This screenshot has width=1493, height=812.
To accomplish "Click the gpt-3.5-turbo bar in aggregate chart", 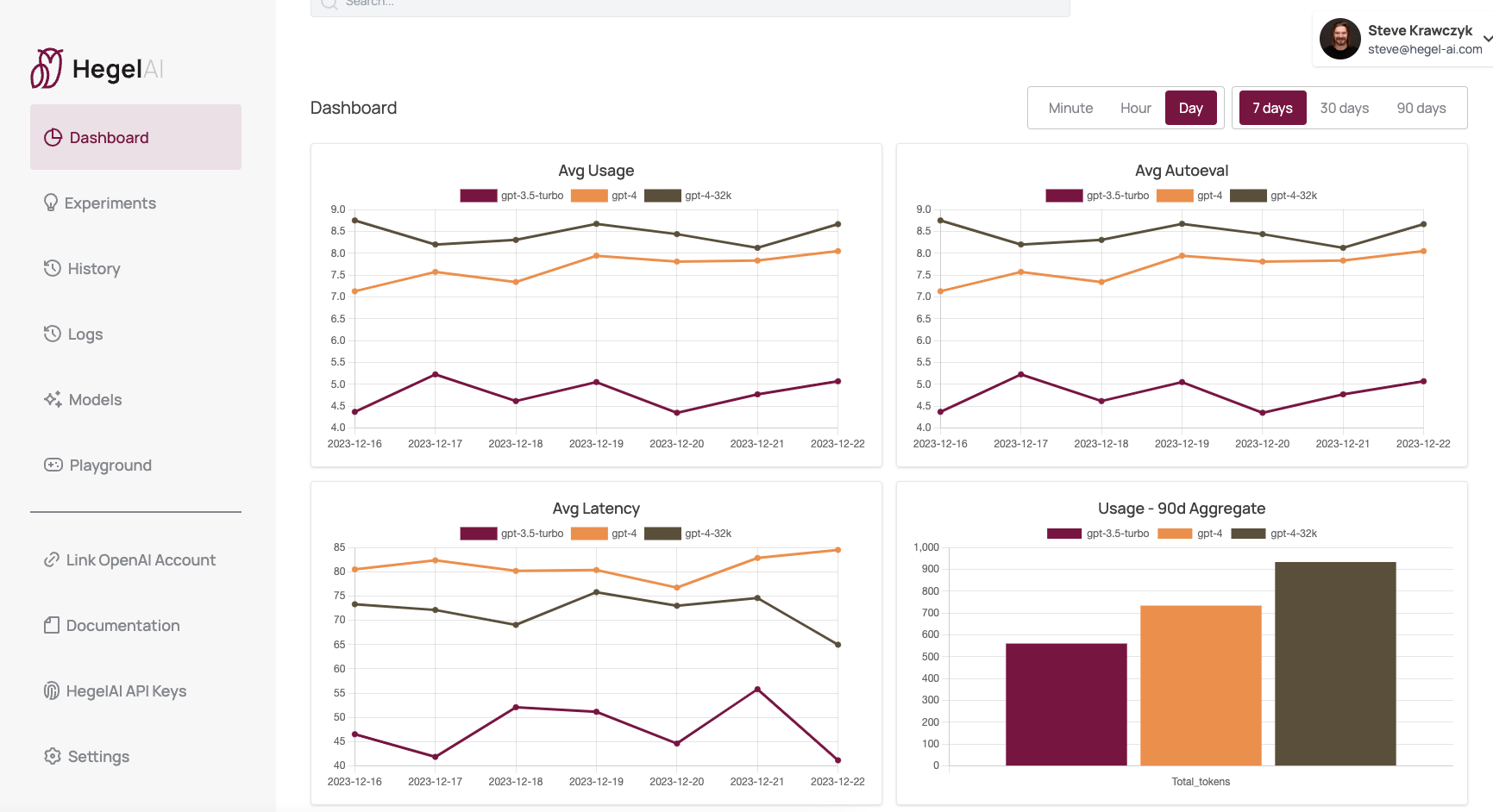I will (1066, 704).
